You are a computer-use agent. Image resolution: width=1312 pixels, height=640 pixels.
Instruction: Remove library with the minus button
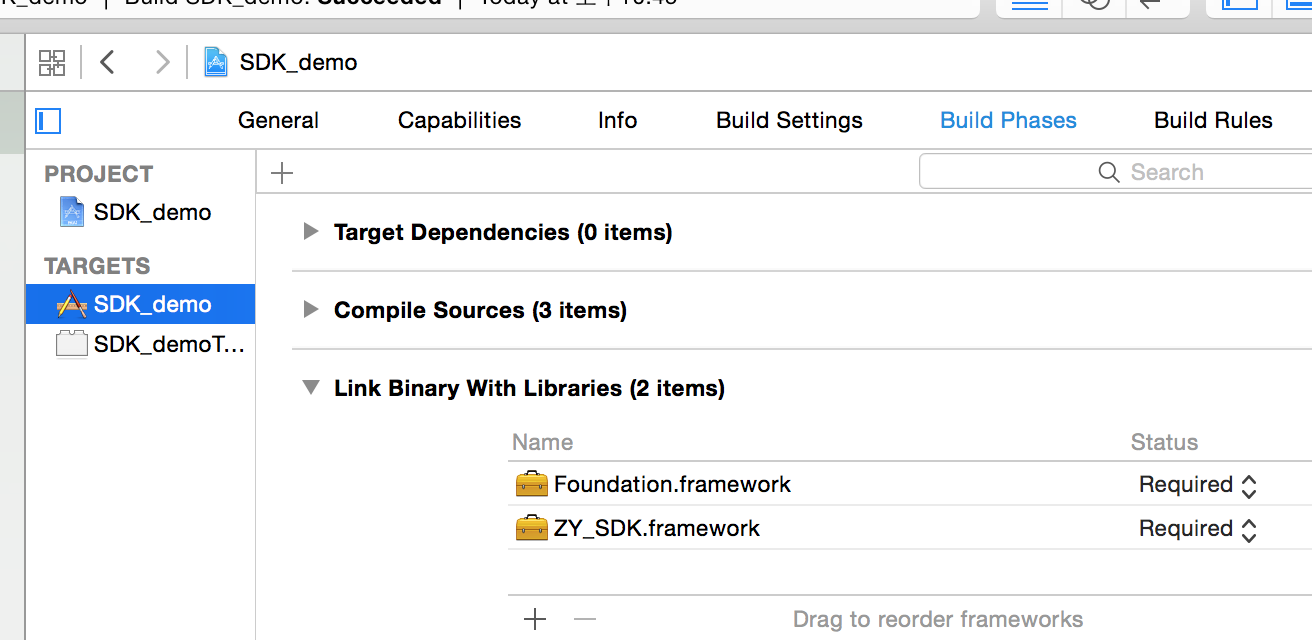585,619
